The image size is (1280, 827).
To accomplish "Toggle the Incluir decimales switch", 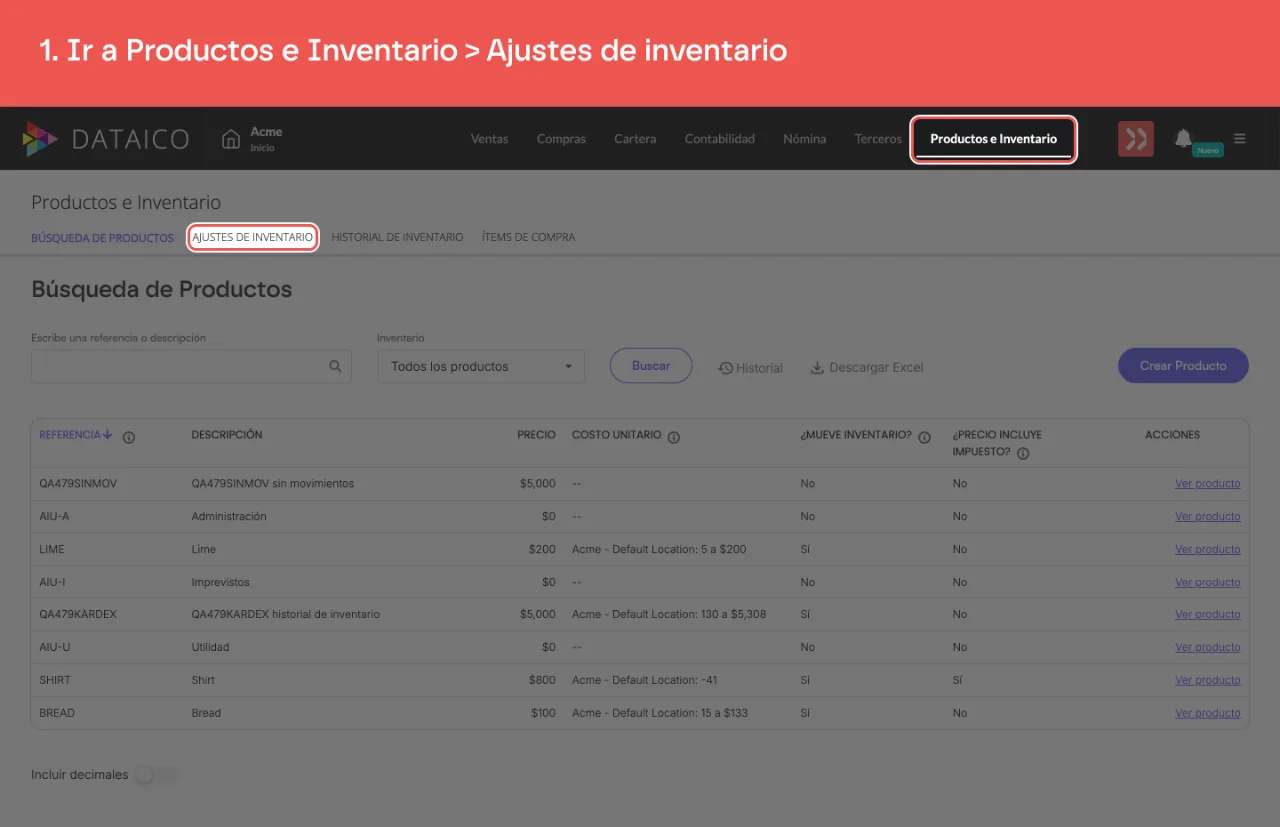I will tap(157, 775).
